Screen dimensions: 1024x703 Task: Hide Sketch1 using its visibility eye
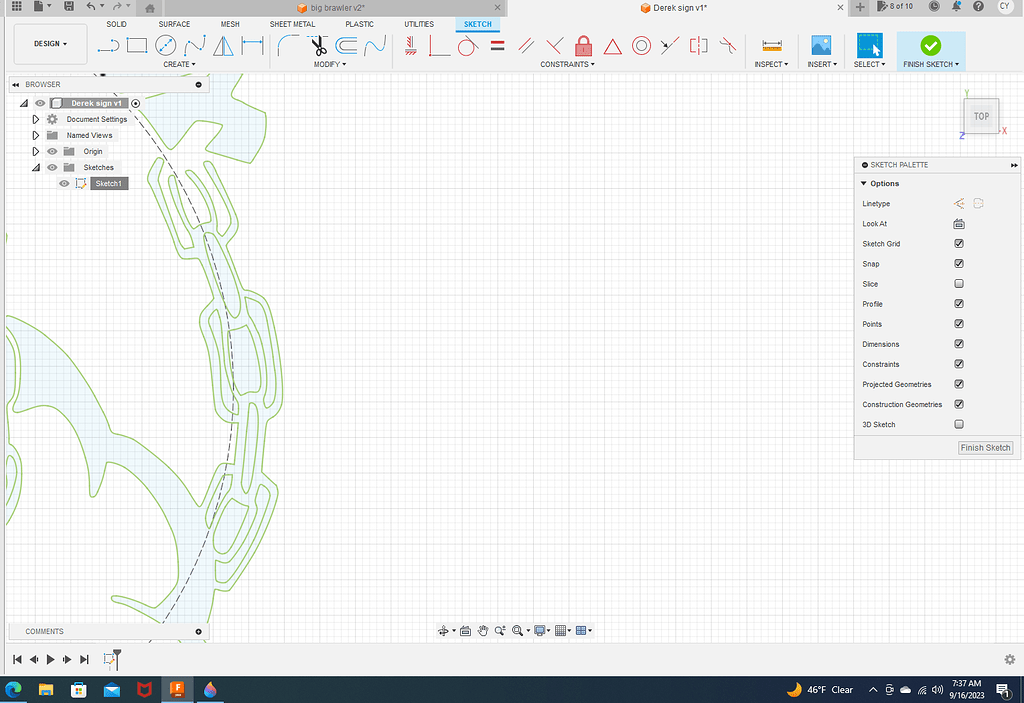[x=63, y=183]
